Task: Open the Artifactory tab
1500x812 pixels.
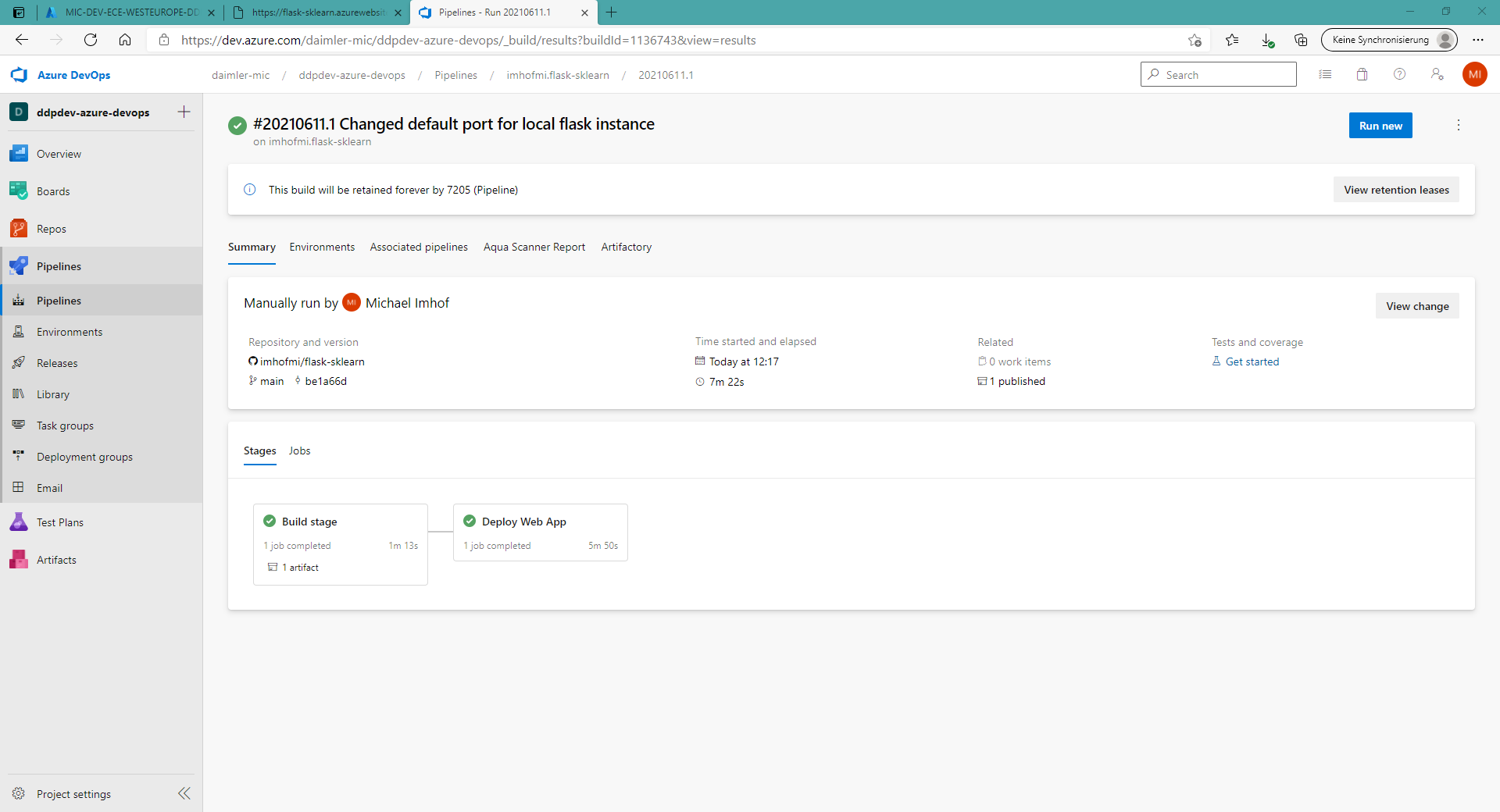Action: (x=627, y=247)
